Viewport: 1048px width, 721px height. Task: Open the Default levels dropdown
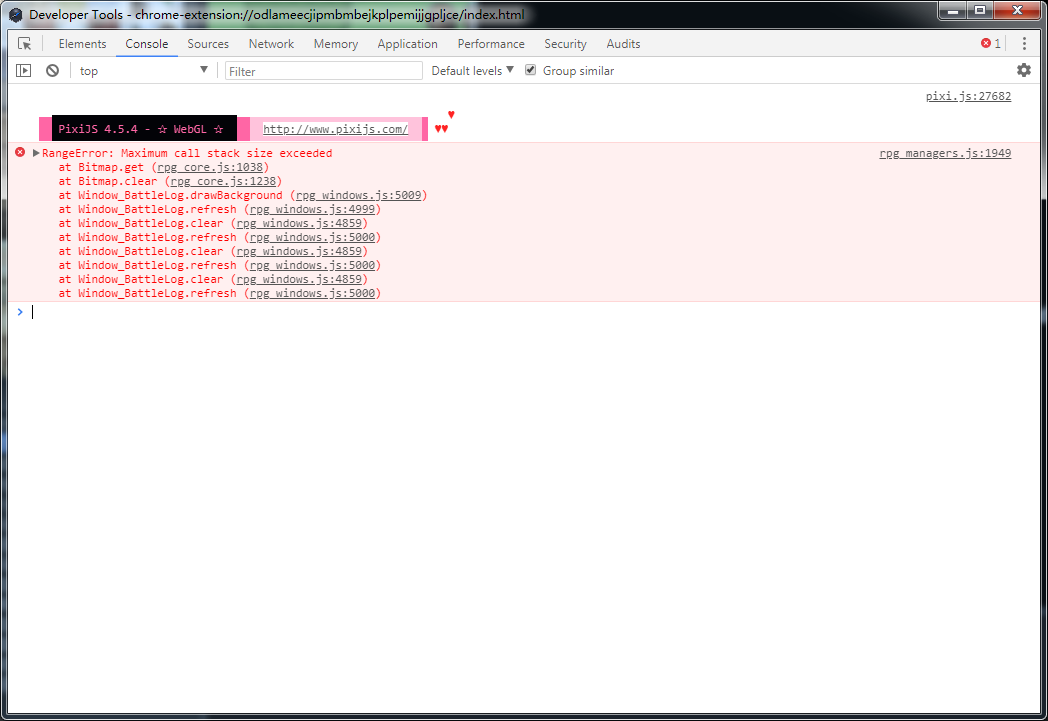pyautogui.click(x=473, y=70)
